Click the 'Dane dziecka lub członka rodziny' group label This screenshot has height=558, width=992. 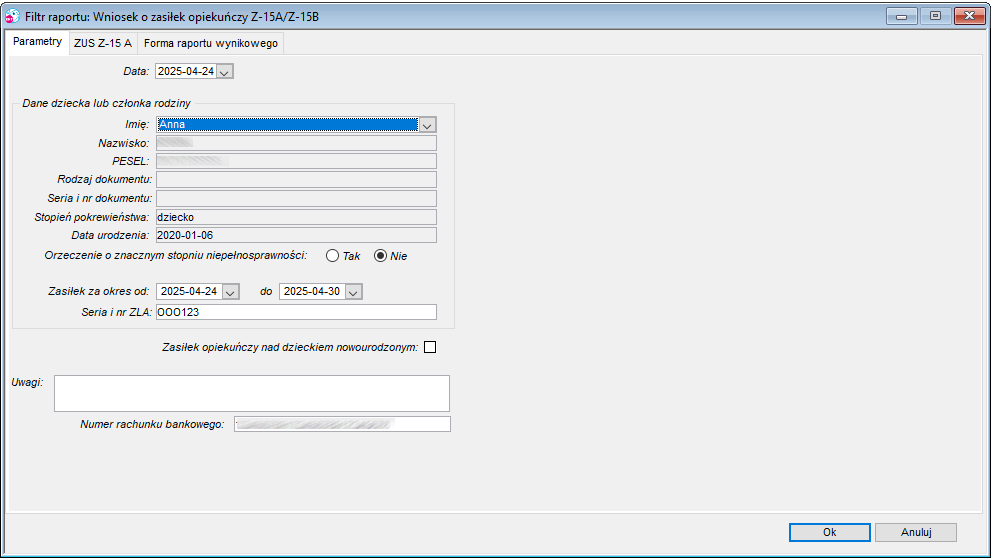click(x=106, y=103)
